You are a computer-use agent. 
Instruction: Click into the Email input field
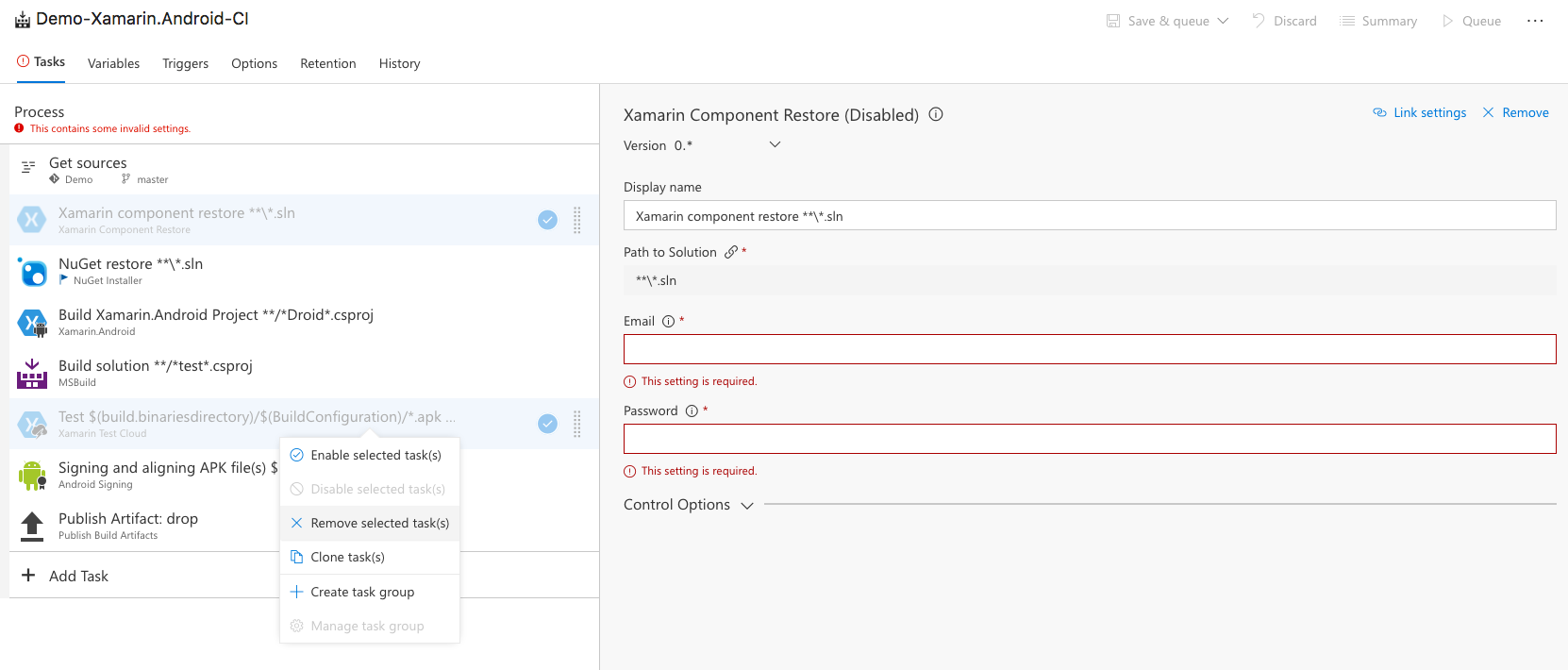pyautogui.click(x=1089, y=349)
